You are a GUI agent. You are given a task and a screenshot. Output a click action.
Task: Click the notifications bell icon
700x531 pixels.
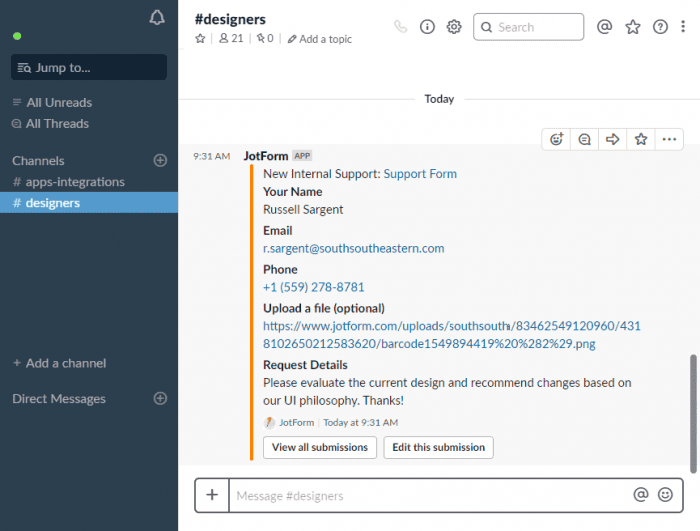tap(156, 18)
